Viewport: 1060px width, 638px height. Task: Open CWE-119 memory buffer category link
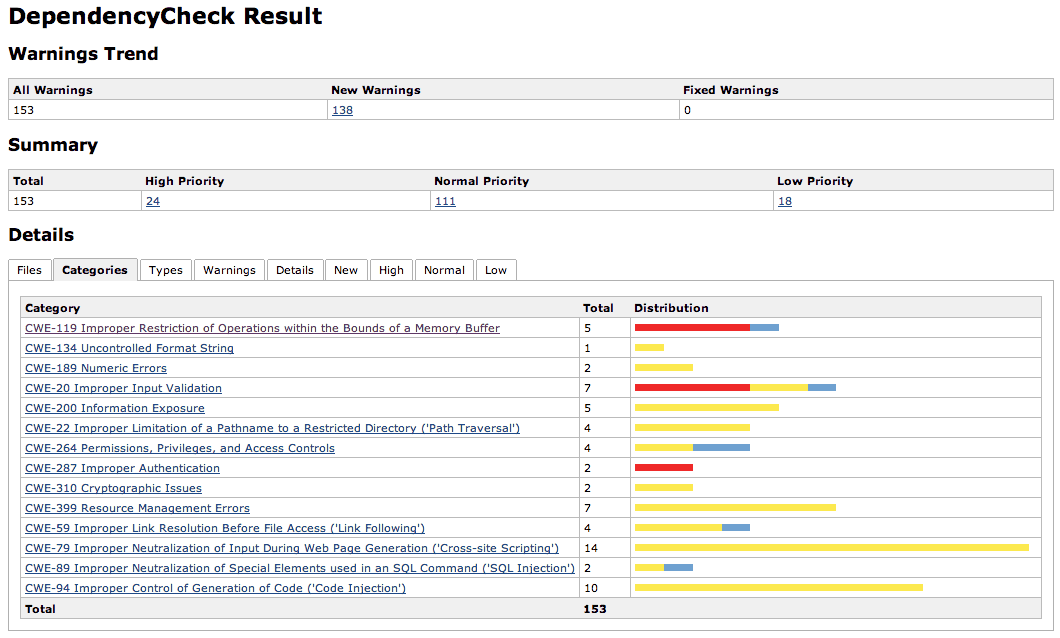(x=262, y=328)
